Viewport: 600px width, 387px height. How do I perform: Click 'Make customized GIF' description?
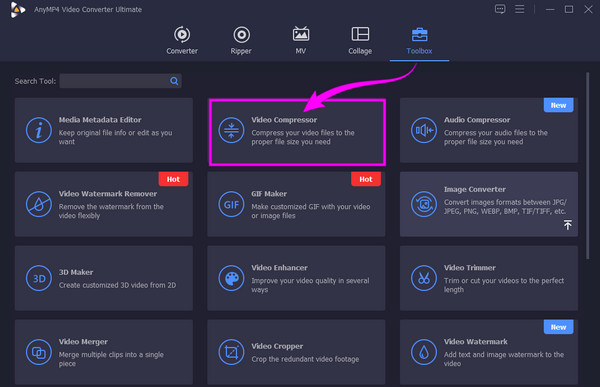pyautogui.click(x=310, y=211)
